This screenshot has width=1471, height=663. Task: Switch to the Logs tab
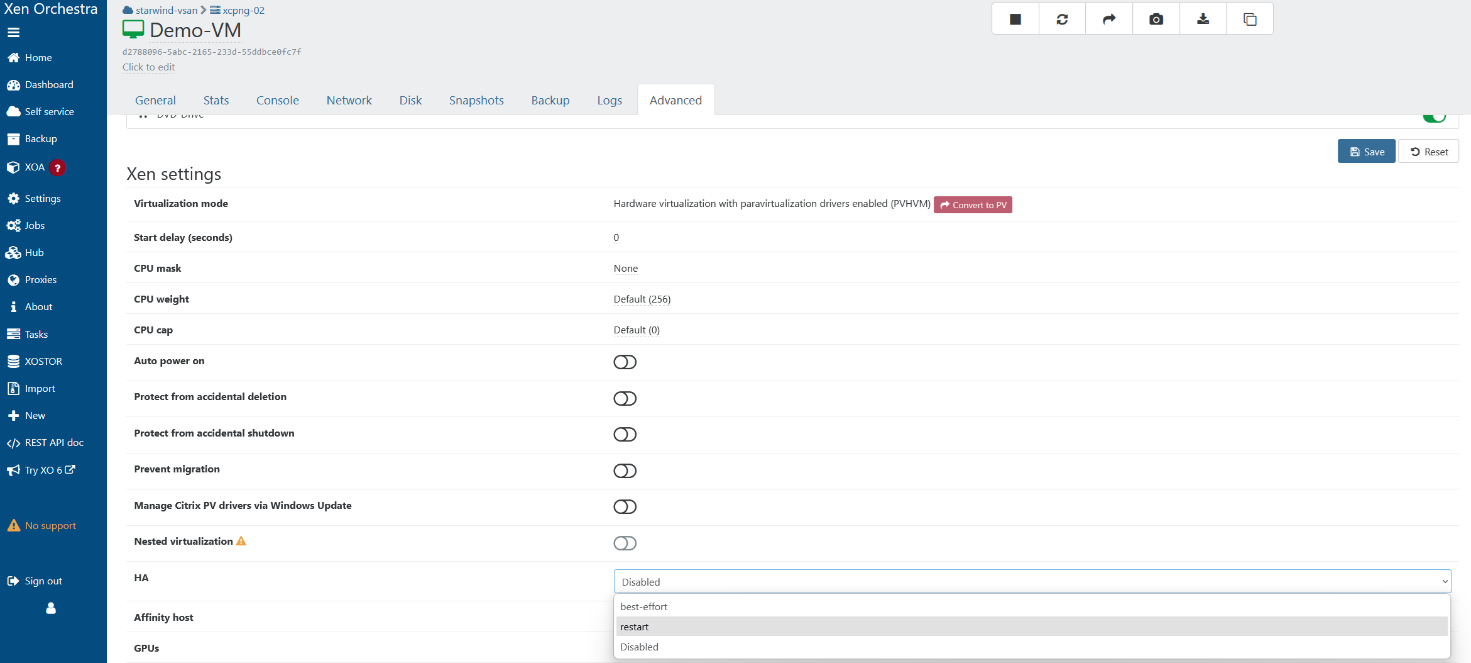pos(610,100)
